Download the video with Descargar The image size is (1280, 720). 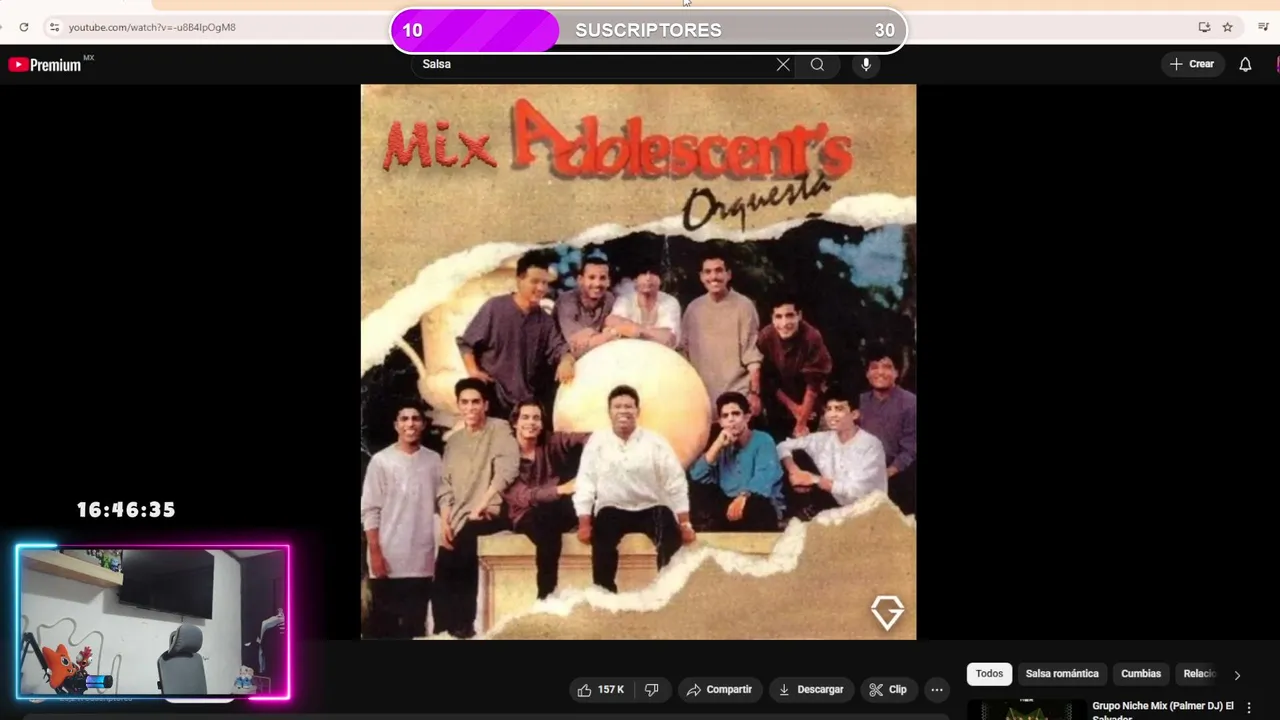tap(810, 689)
